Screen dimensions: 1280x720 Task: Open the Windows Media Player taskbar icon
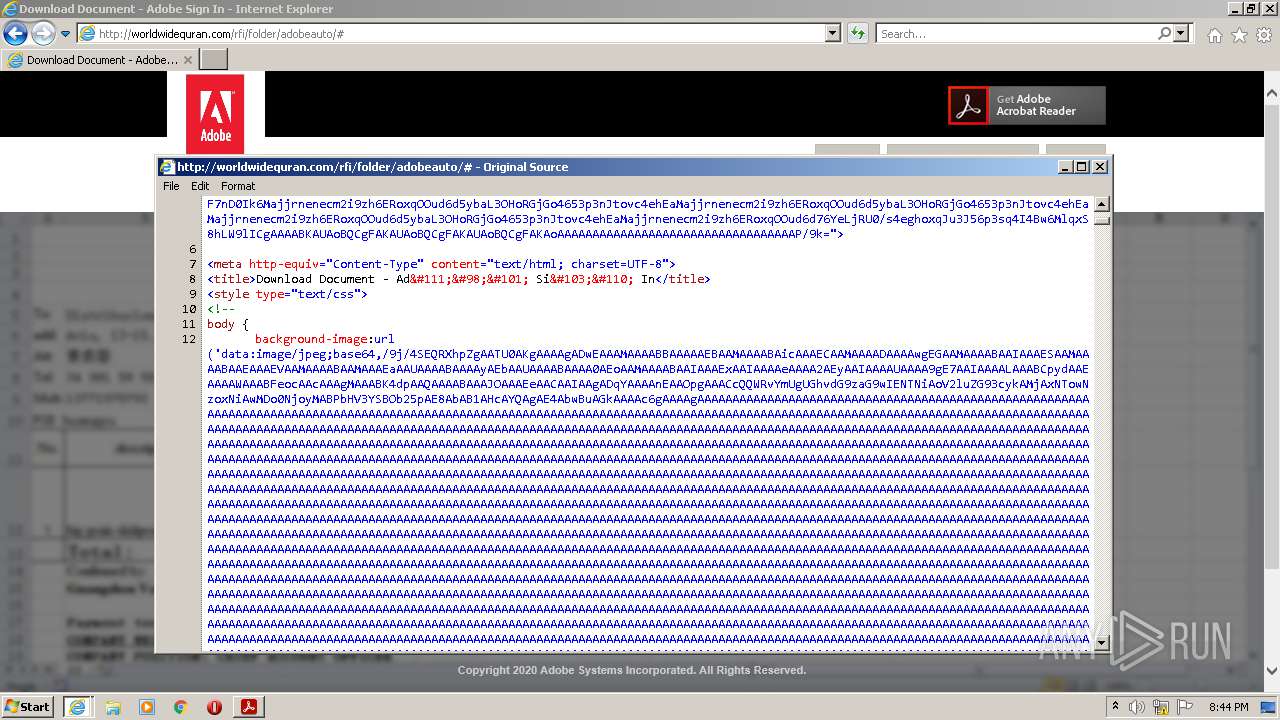pos(147,707)
